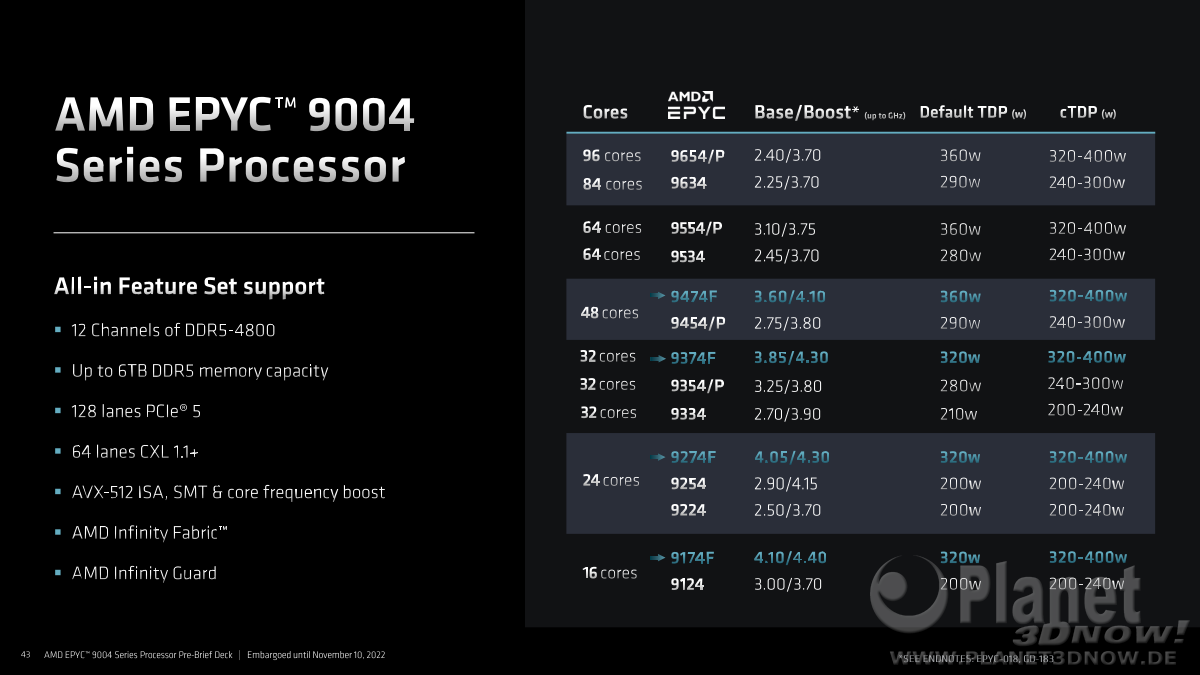Select model '9554/P' in the table
The height and width of the screenshot is (675, 1200).
[x=696, y=228]
